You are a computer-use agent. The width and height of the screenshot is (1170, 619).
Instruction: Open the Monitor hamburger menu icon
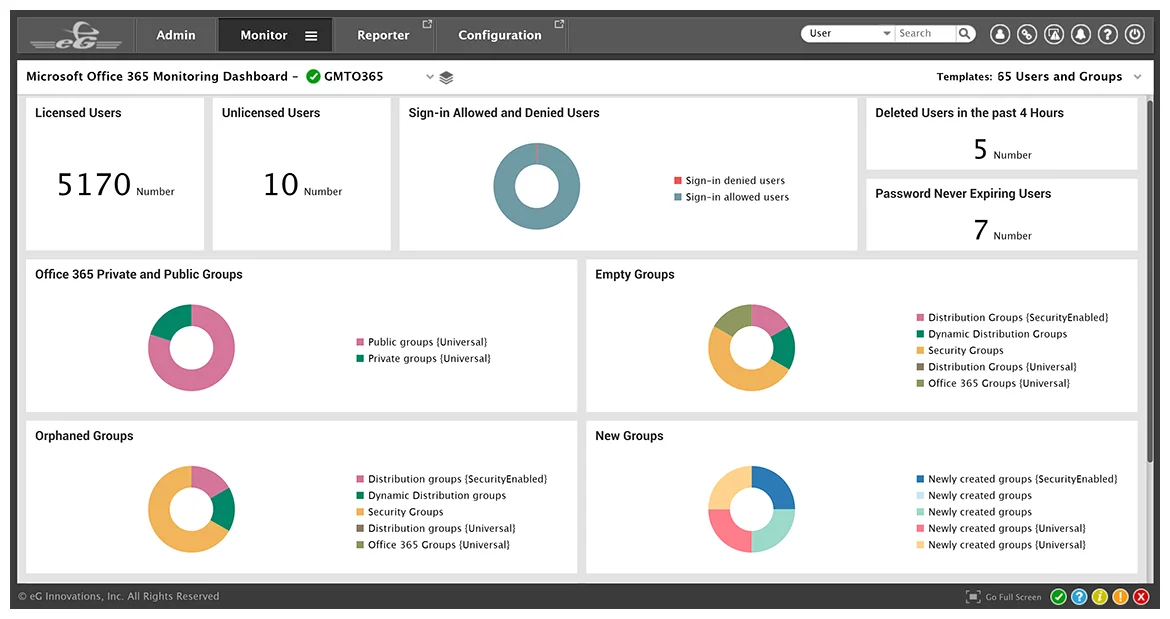(311, 36)
